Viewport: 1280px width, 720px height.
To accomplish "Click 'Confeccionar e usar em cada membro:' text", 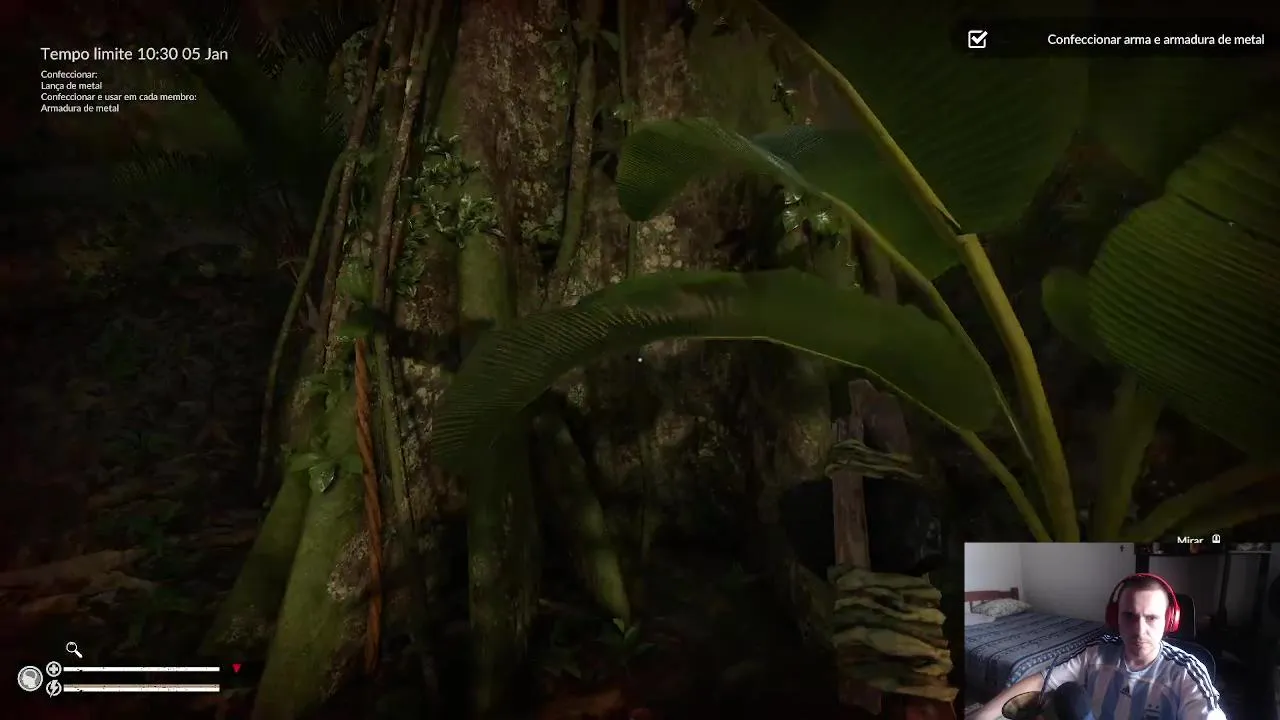I will click(118, 97).
